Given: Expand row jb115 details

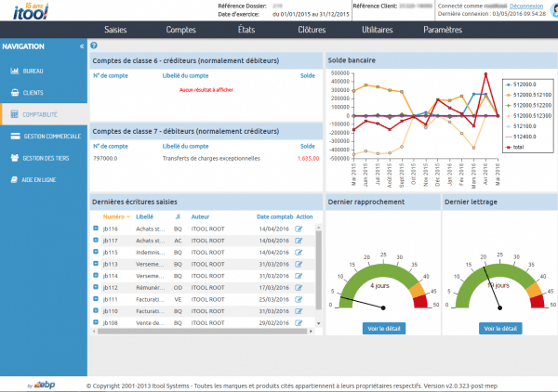Looking at the screenshot, I should tap(96, 252).
